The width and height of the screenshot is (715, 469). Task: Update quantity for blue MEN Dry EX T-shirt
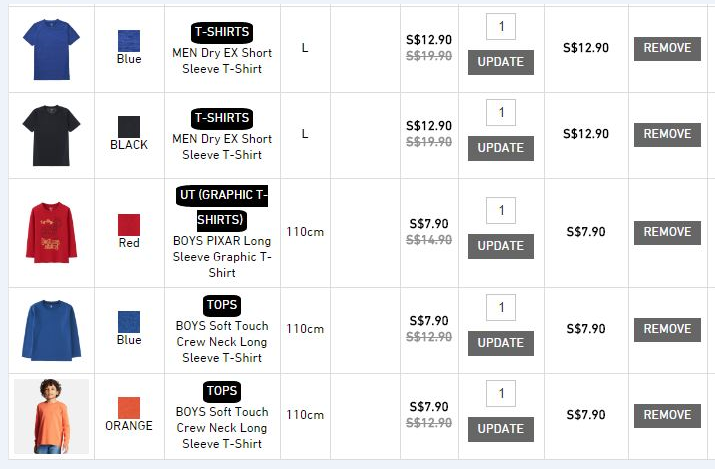500,62
